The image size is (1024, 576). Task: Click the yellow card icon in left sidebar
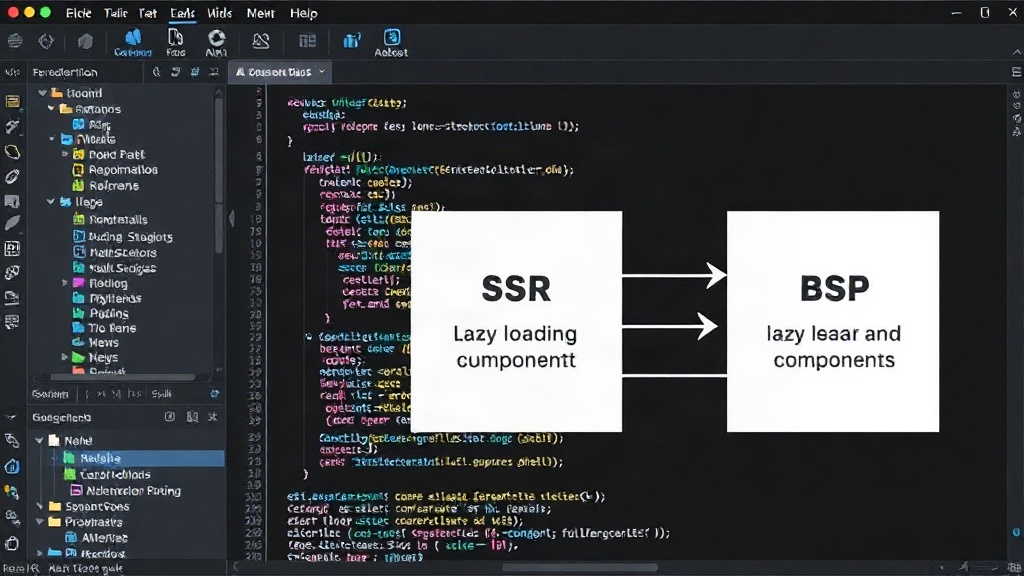[12, 101]
